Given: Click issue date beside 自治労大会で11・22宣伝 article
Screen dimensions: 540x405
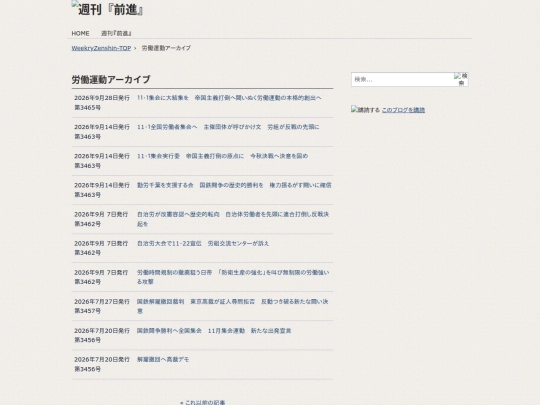Looking at the screenshot, I should click(101, 248).
